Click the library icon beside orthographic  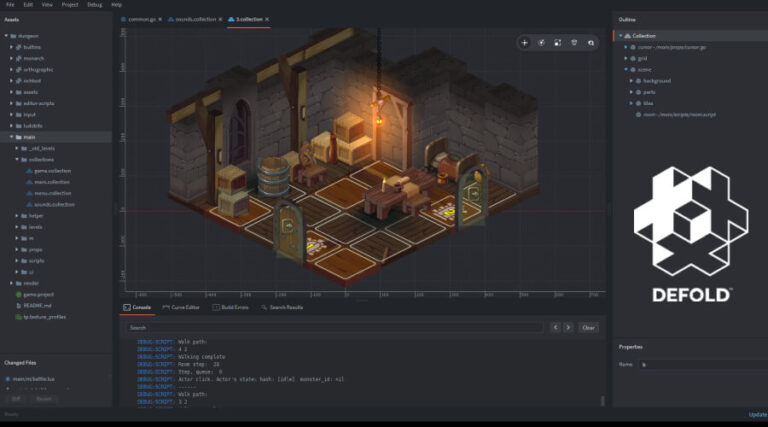(19, 70)
